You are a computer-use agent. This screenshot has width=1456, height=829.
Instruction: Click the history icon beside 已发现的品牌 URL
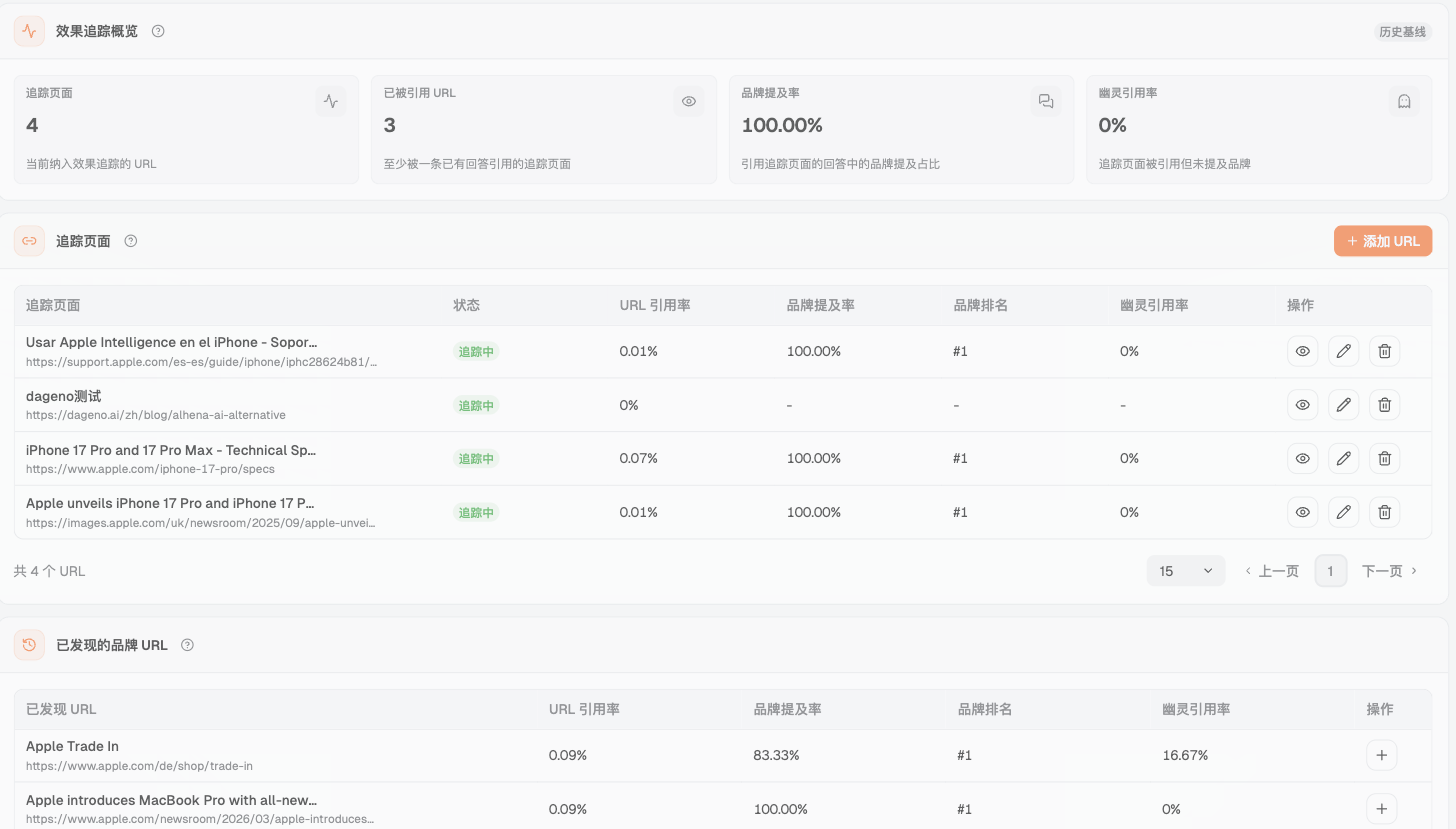[x=29, y=645]
